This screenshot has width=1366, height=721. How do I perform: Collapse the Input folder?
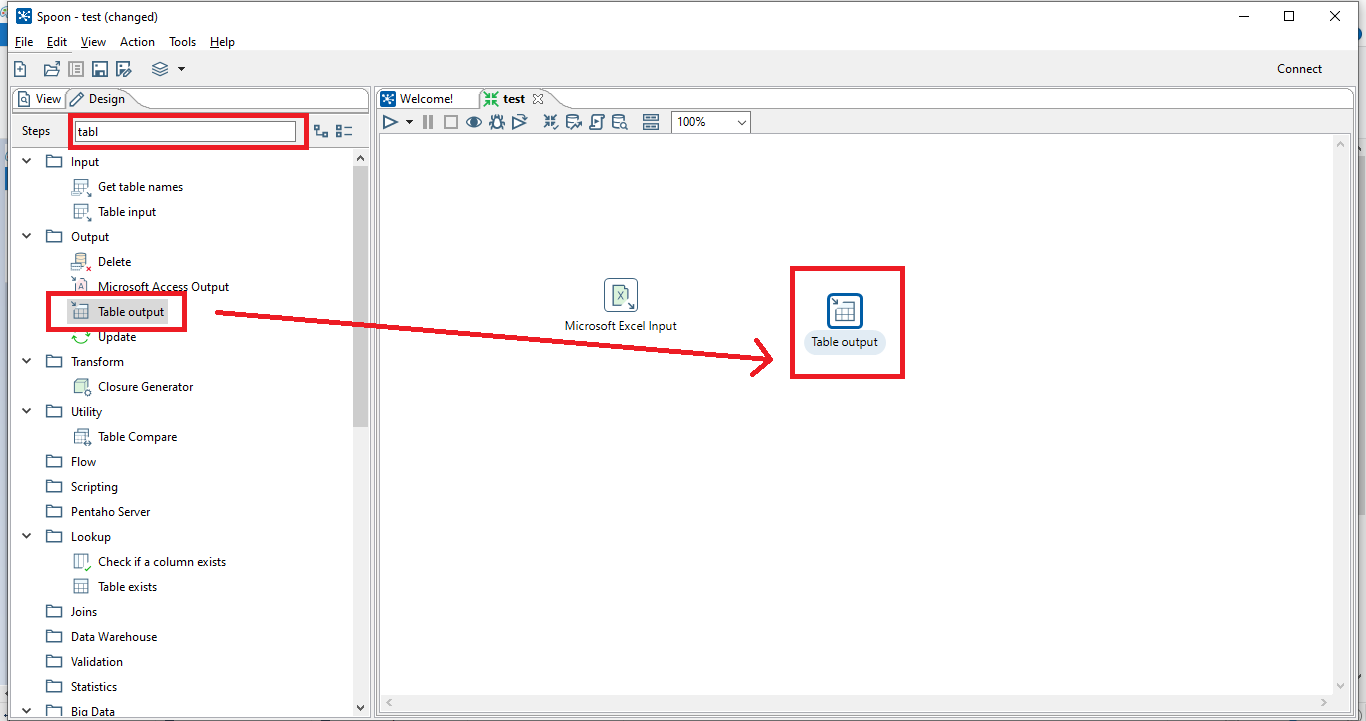click(27, 161)
